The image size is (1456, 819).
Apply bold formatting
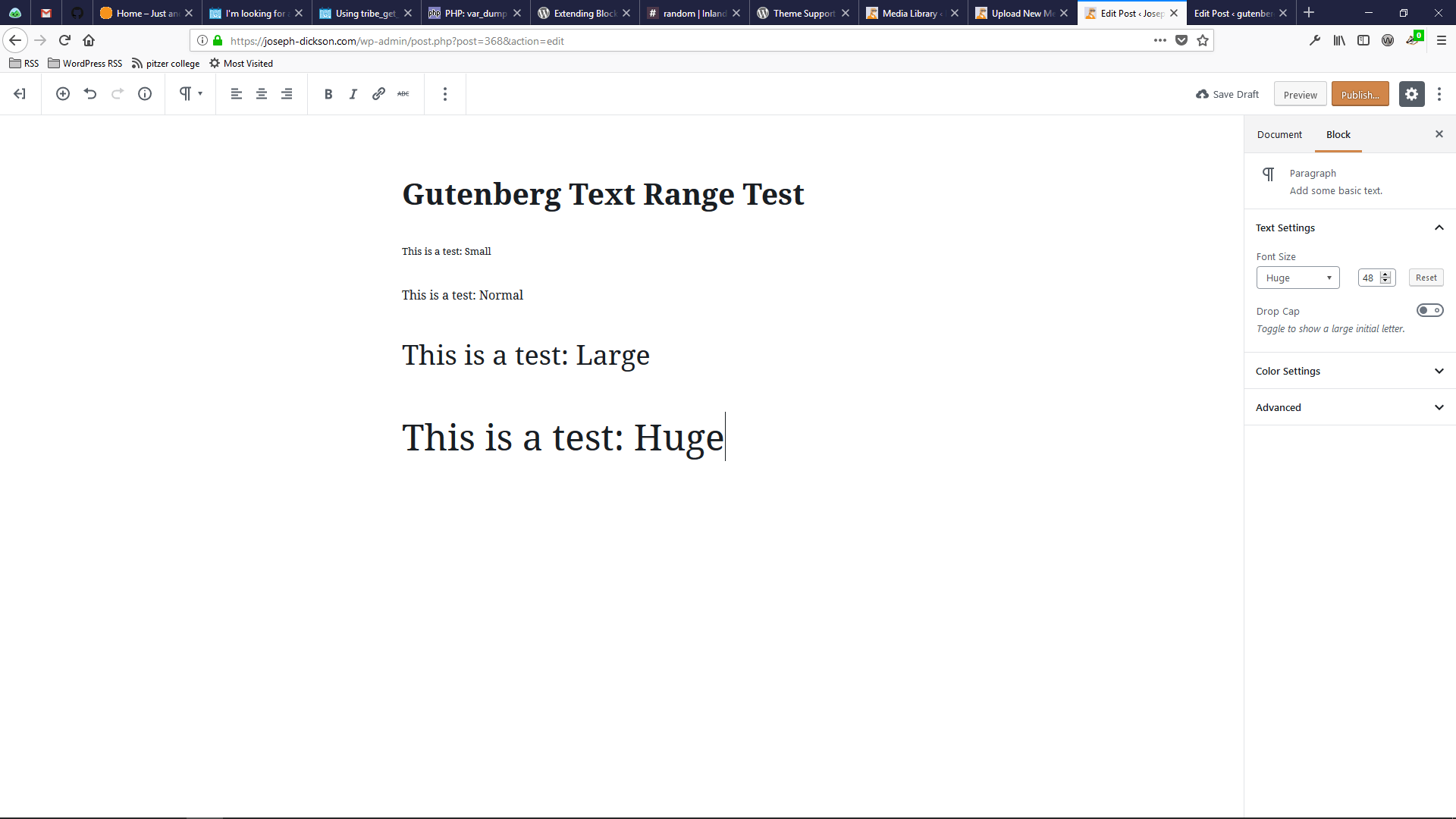328,94
